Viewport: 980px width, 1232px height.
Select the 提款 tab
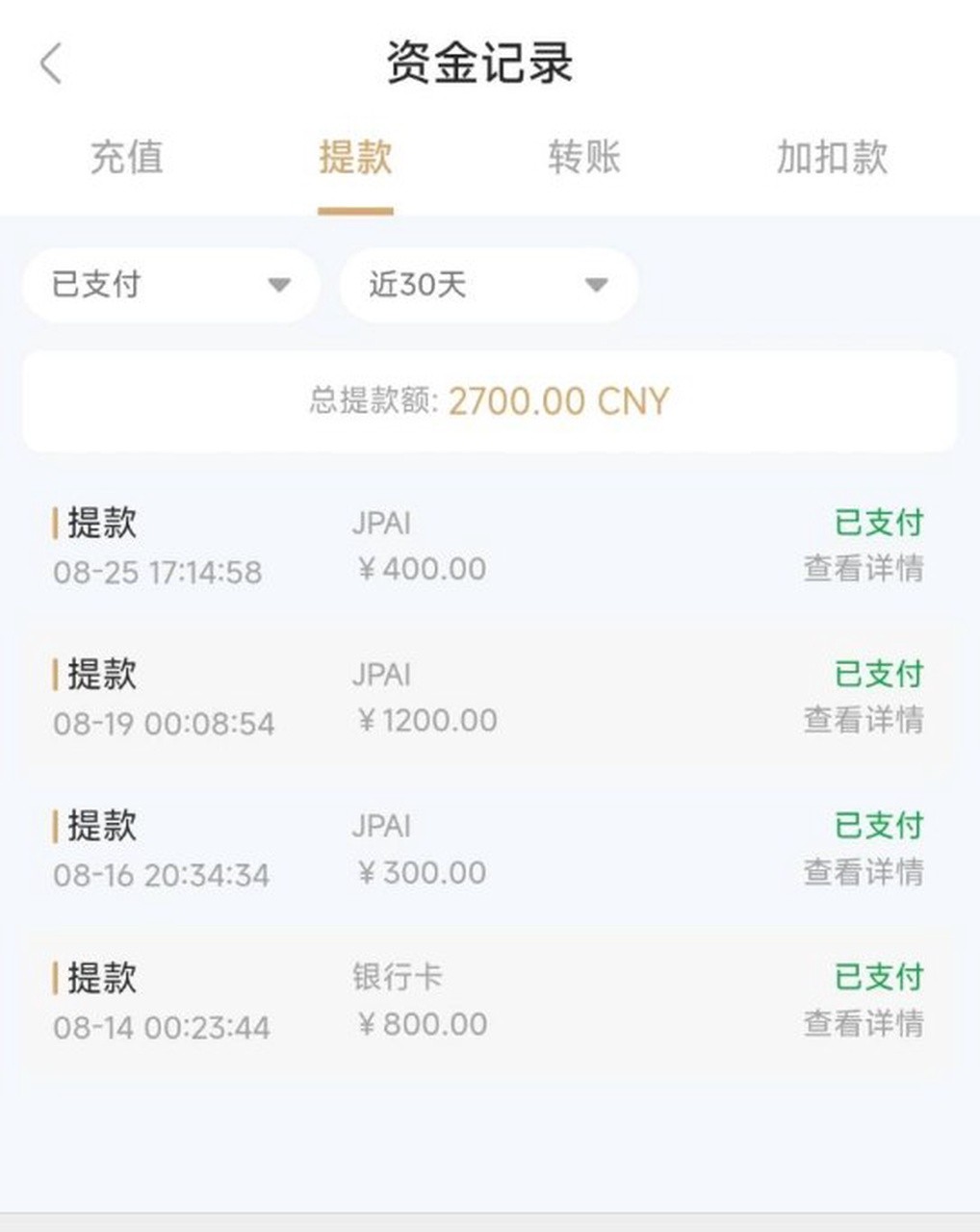pyautogui.click(x=355, y=158)
